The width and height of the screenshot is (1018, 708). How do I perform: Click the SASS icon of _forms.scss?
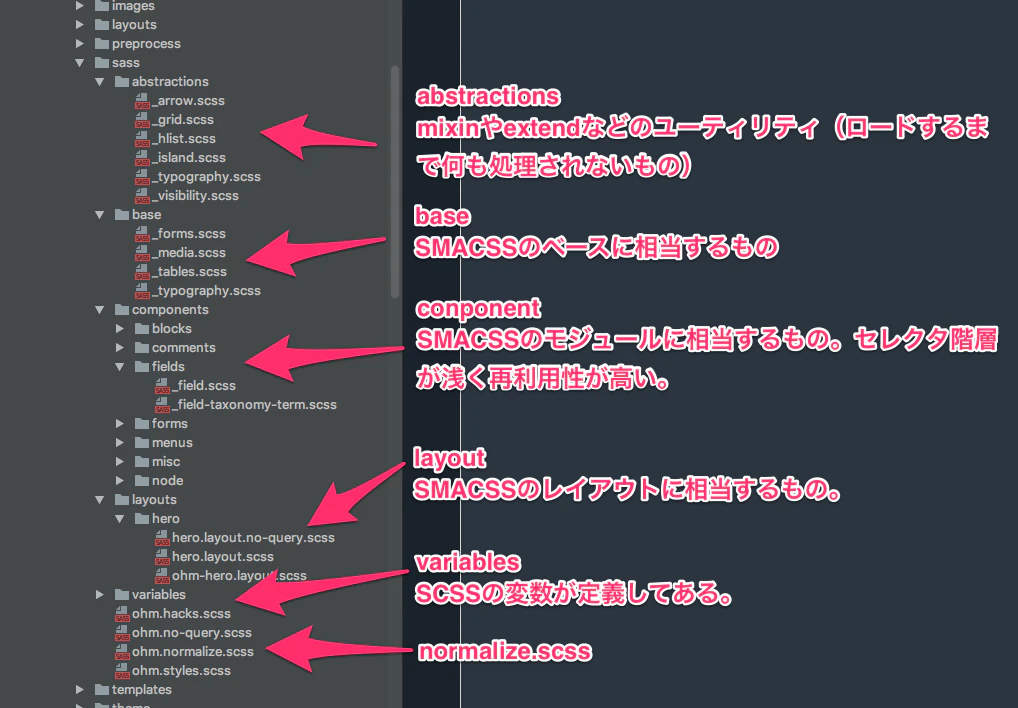(x=142, y=234)
